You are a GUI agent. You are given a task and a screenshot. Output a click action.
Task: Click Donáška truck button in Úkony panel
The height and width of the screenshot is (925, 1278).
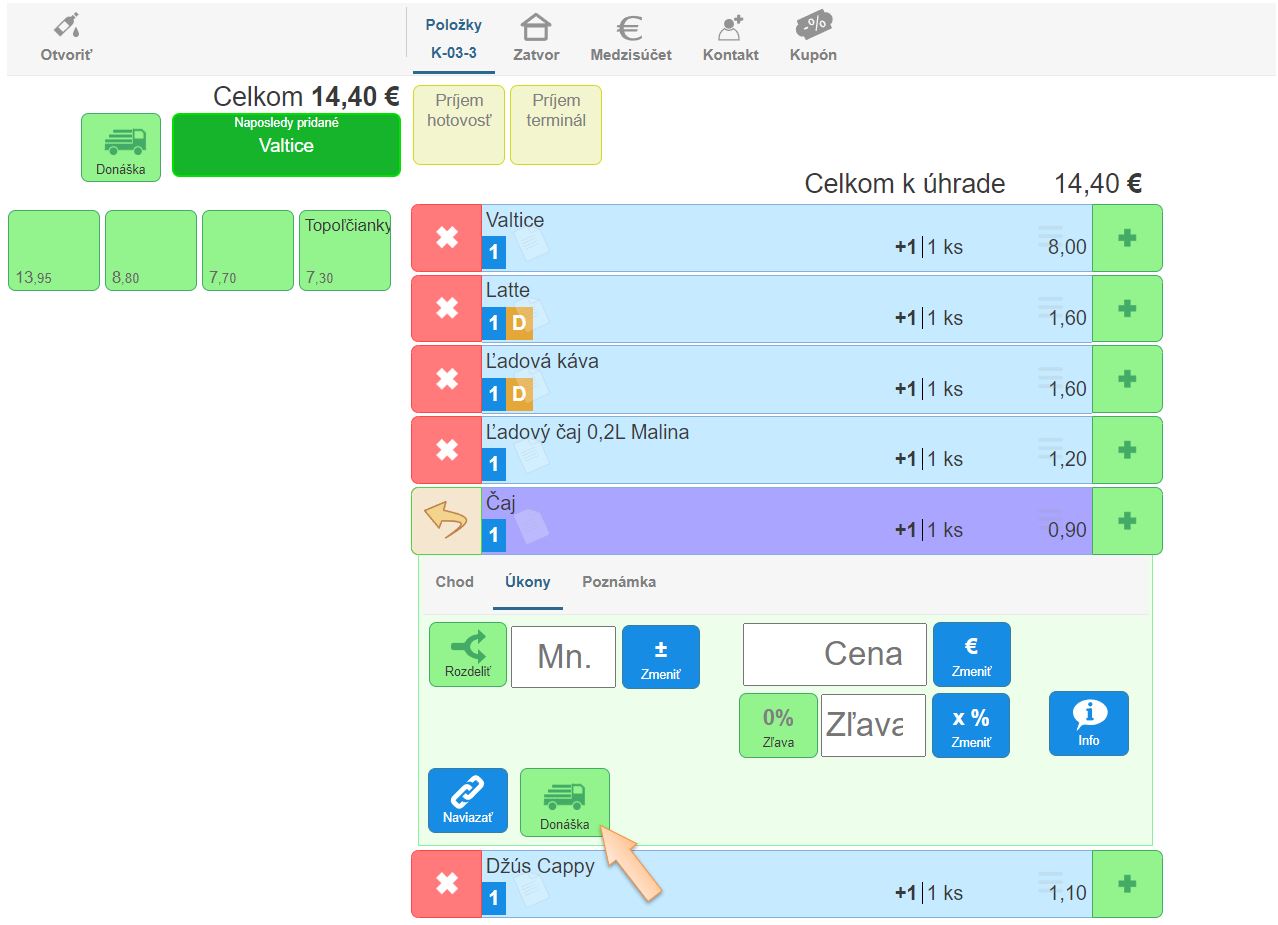point(564,801)
